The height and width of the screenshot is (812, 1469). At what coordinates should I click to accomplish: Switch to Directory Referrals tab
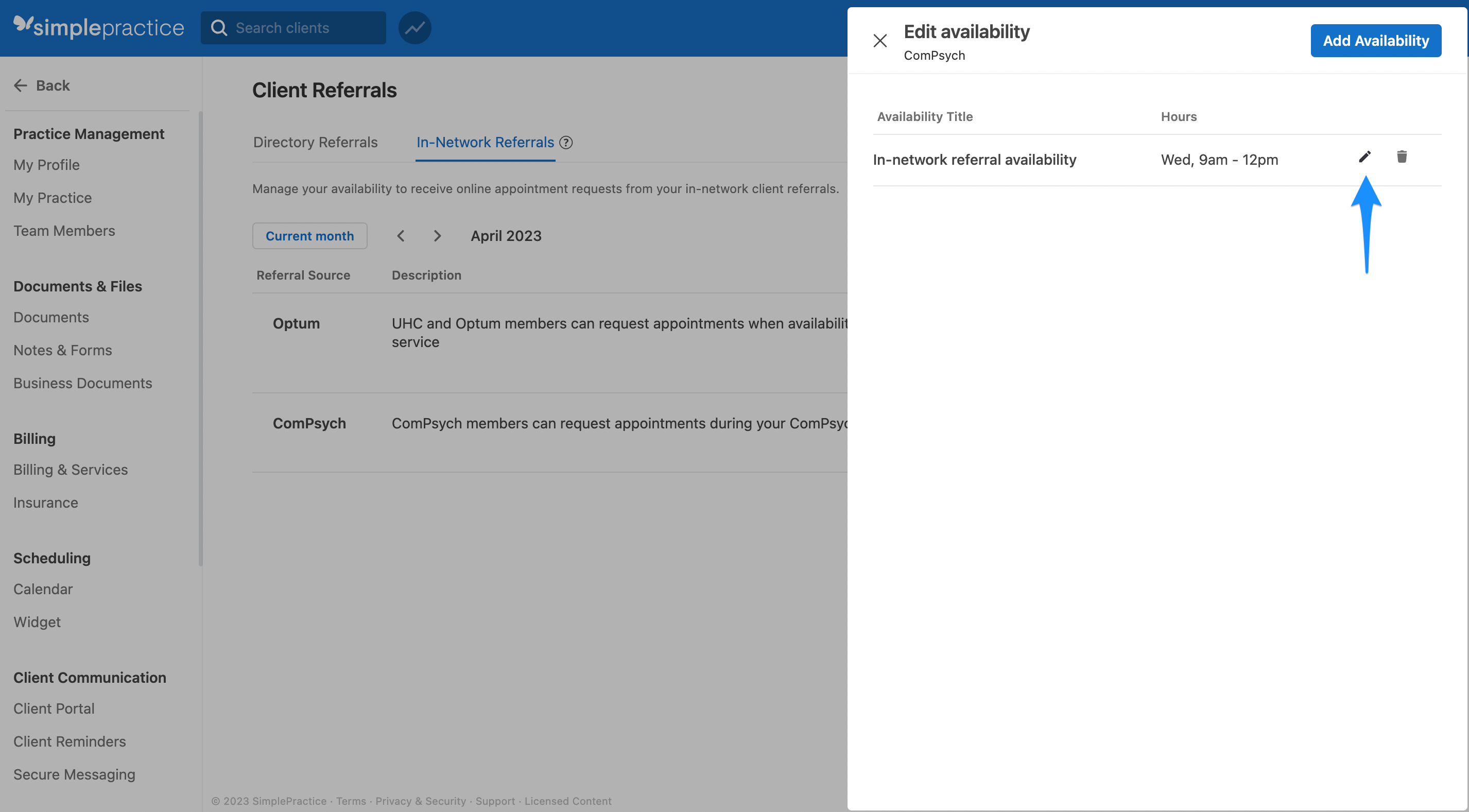[x=315, y=142]
